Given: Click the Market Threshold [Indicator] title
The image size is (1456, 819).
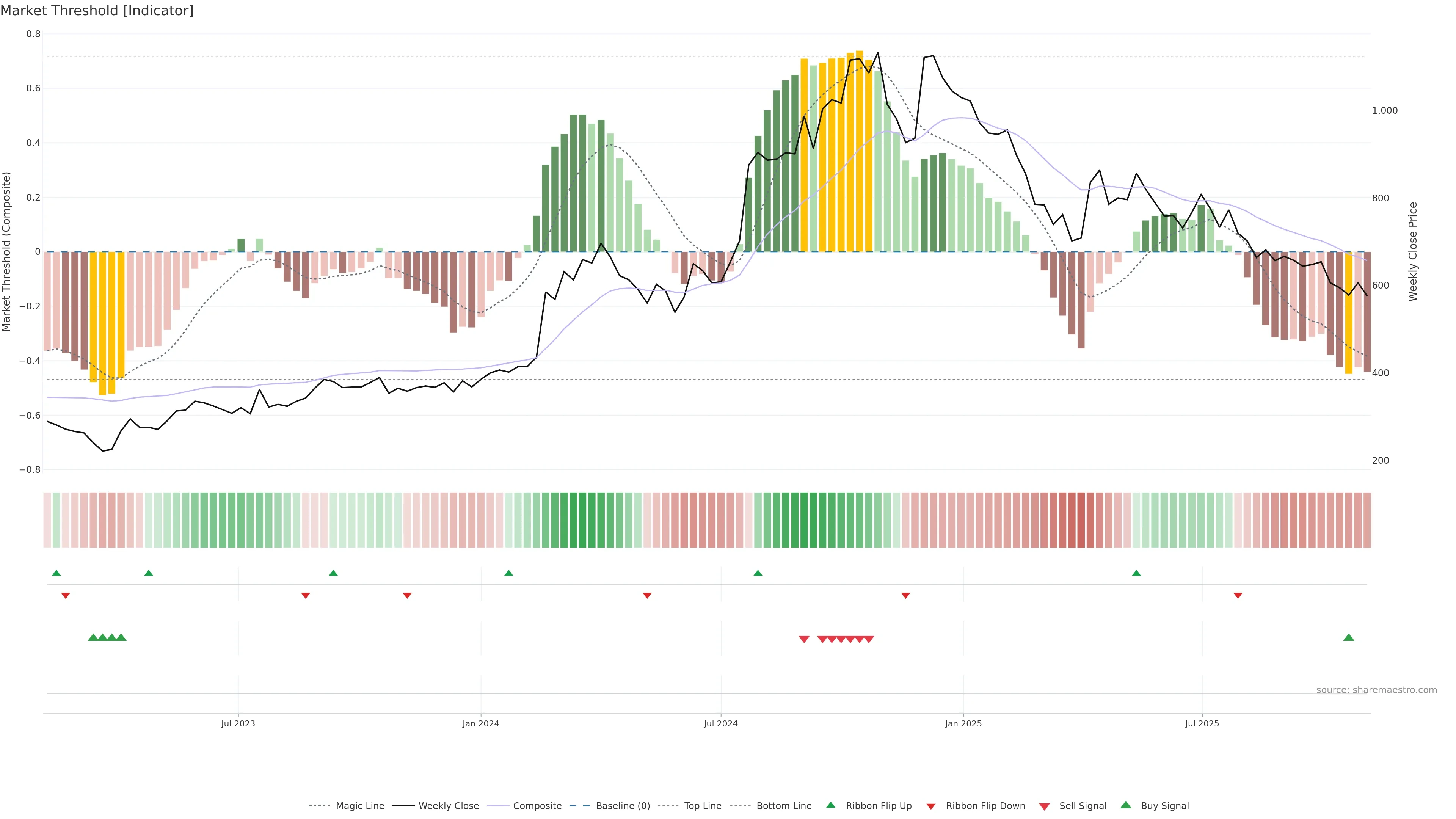Looking at the screenshot, I should (97, 11).
